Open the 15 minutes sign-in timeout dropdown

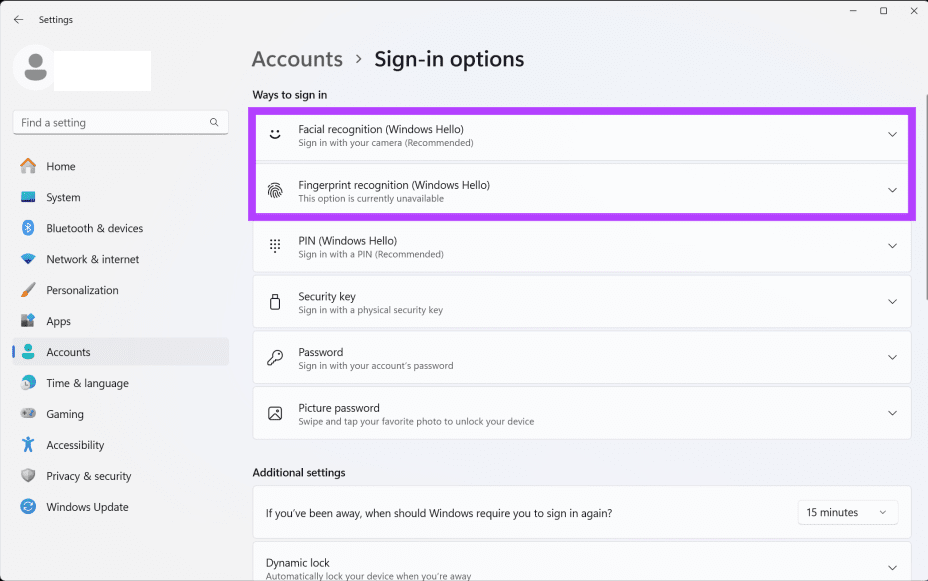[x=848, y=512]
